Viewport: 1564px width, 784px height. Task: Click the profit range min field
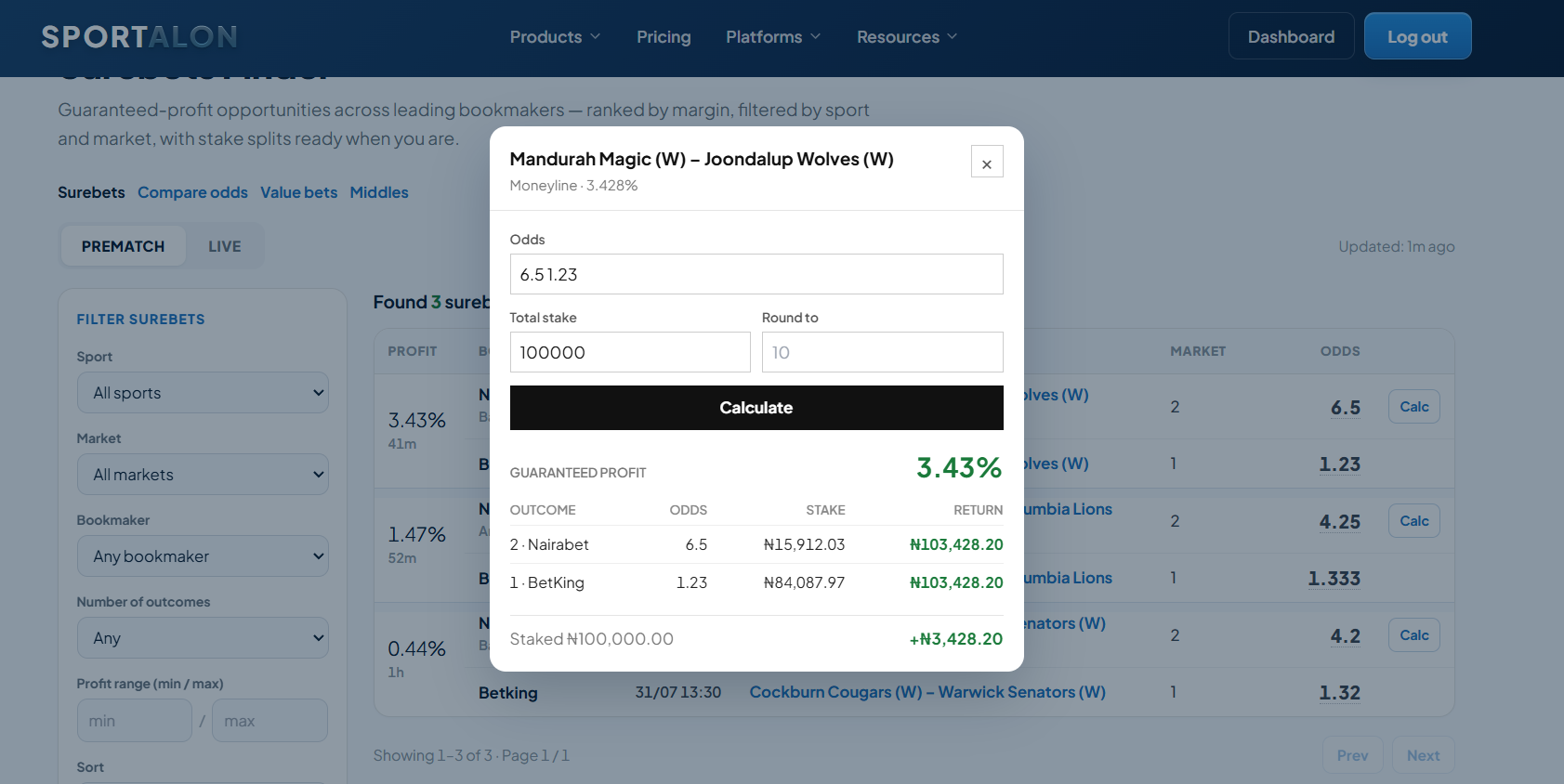pyautogui.click(x=135, y=721)
